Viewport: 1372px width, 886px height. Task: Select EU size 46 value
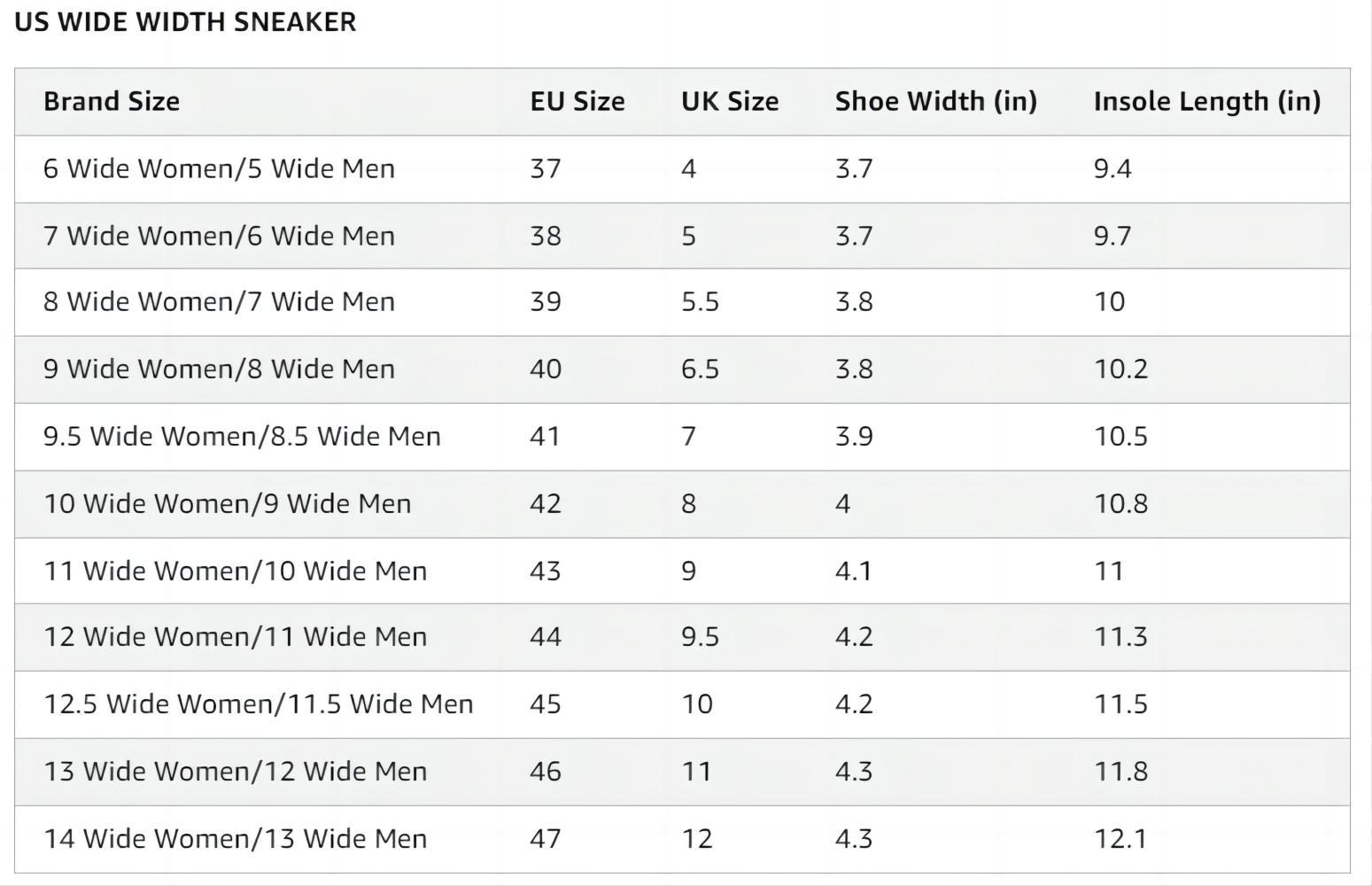click(546, 772)
